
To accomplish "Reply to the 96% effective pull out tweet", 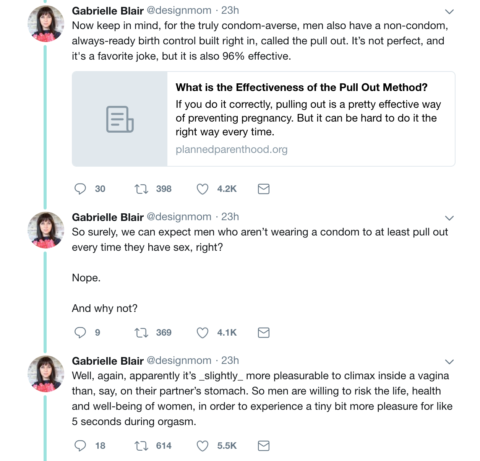I will 80,189.
